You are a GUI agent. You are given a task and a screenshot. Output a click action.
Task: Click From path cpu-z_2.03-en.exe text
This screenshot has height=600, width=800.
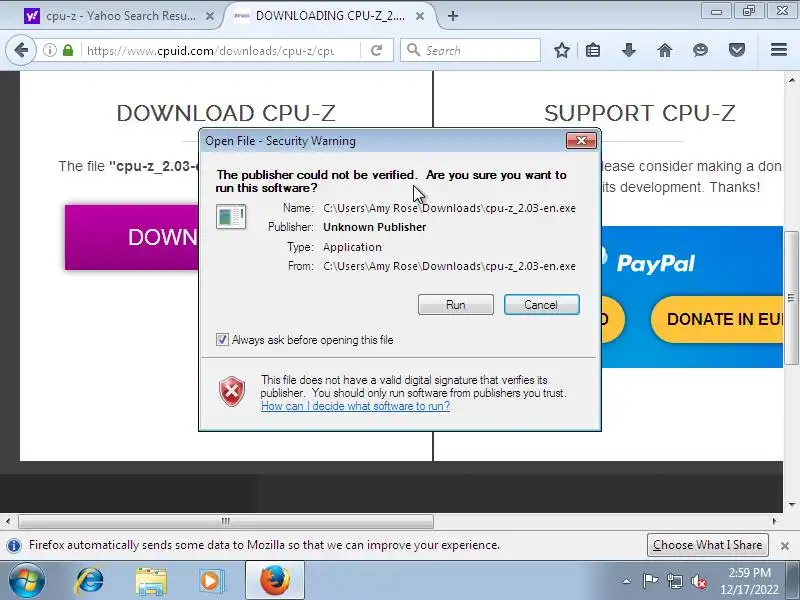click(x=449, y=266)
